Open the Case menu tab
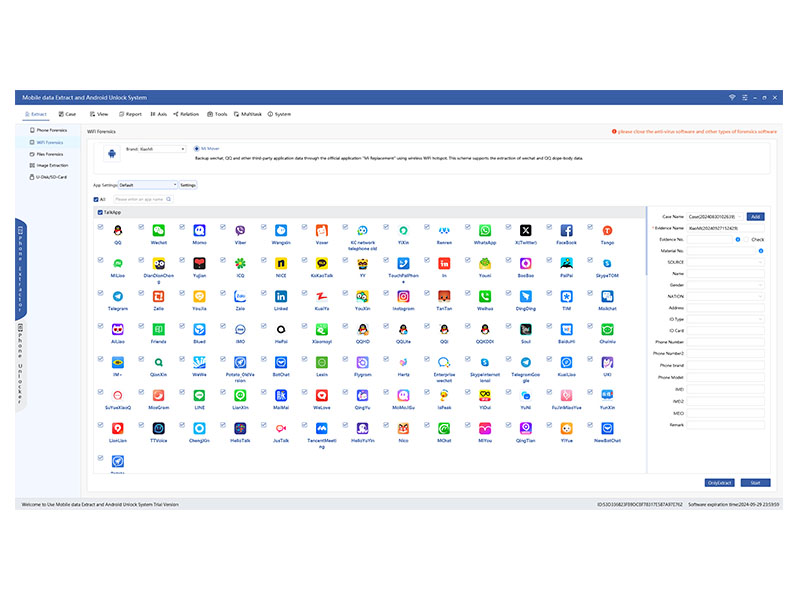The height and width of the screenshot is (600, 800). click(x=67, y=114)
